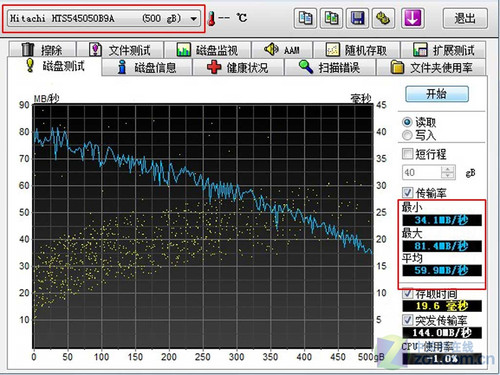Select the 读取 radio button

point(407,122)
